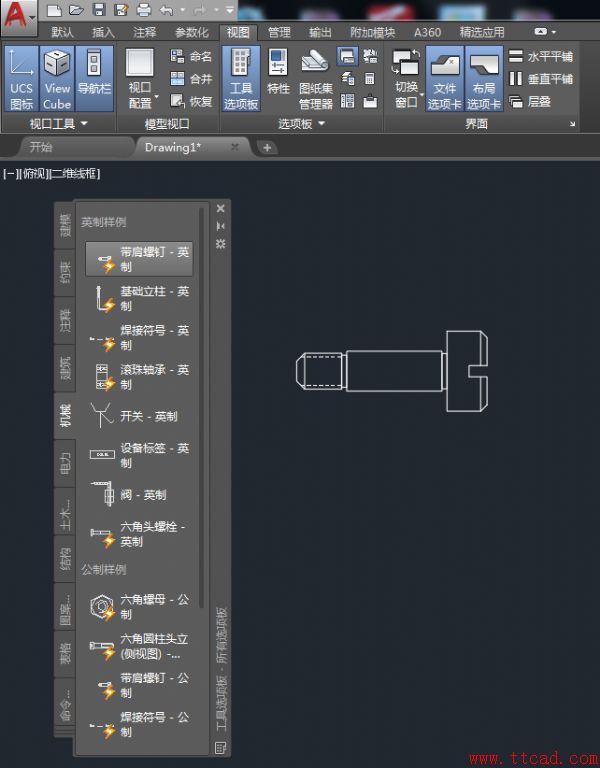Switch to the 附加模块 ribbon tab
This screenshot has width=600, height=768.
[372, 32]
